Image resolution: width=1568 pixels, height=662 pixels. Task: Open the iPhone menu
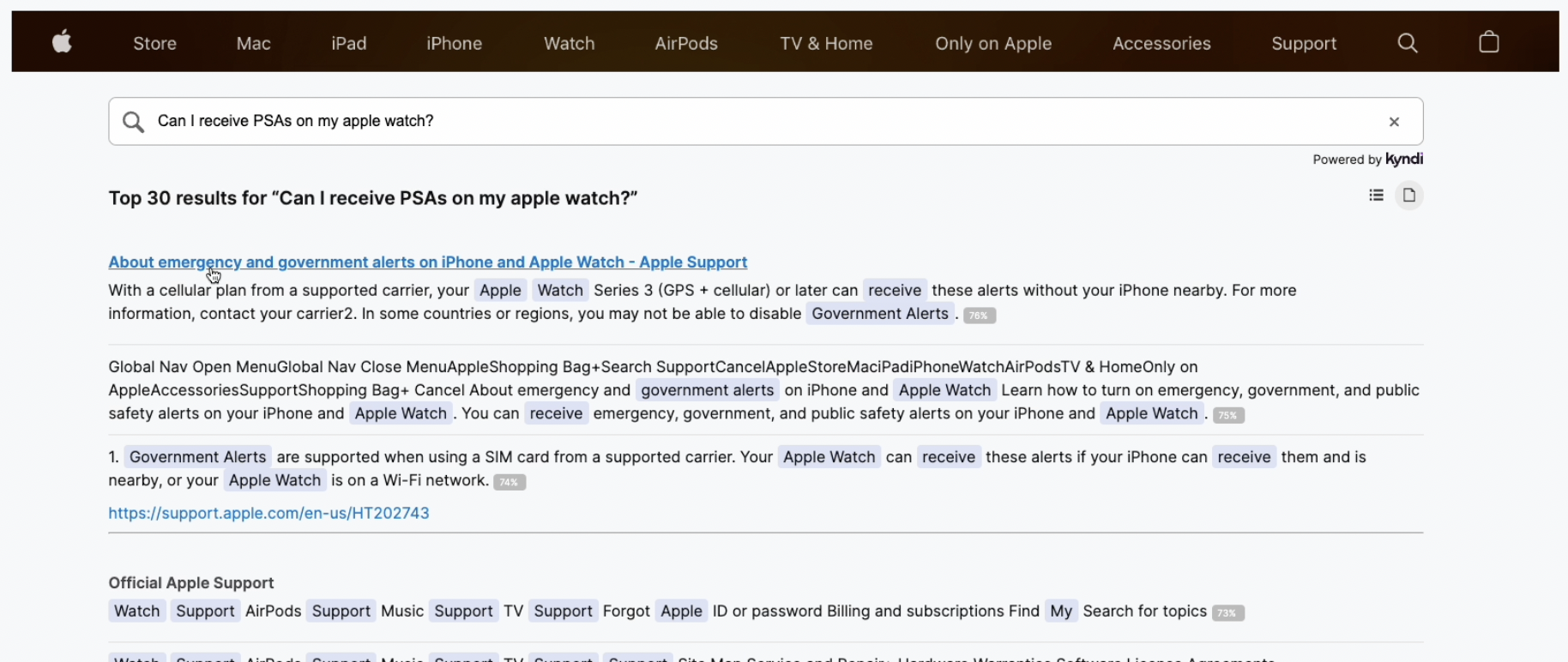(x=455, y=43)
